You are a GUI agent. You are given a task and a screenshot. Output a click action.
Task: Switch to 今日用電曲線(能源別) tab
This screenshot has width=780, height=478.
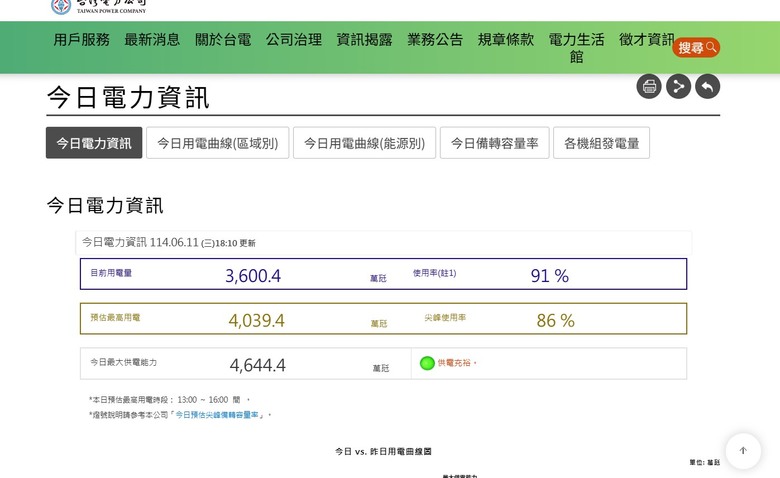click(x=364, y=143)
